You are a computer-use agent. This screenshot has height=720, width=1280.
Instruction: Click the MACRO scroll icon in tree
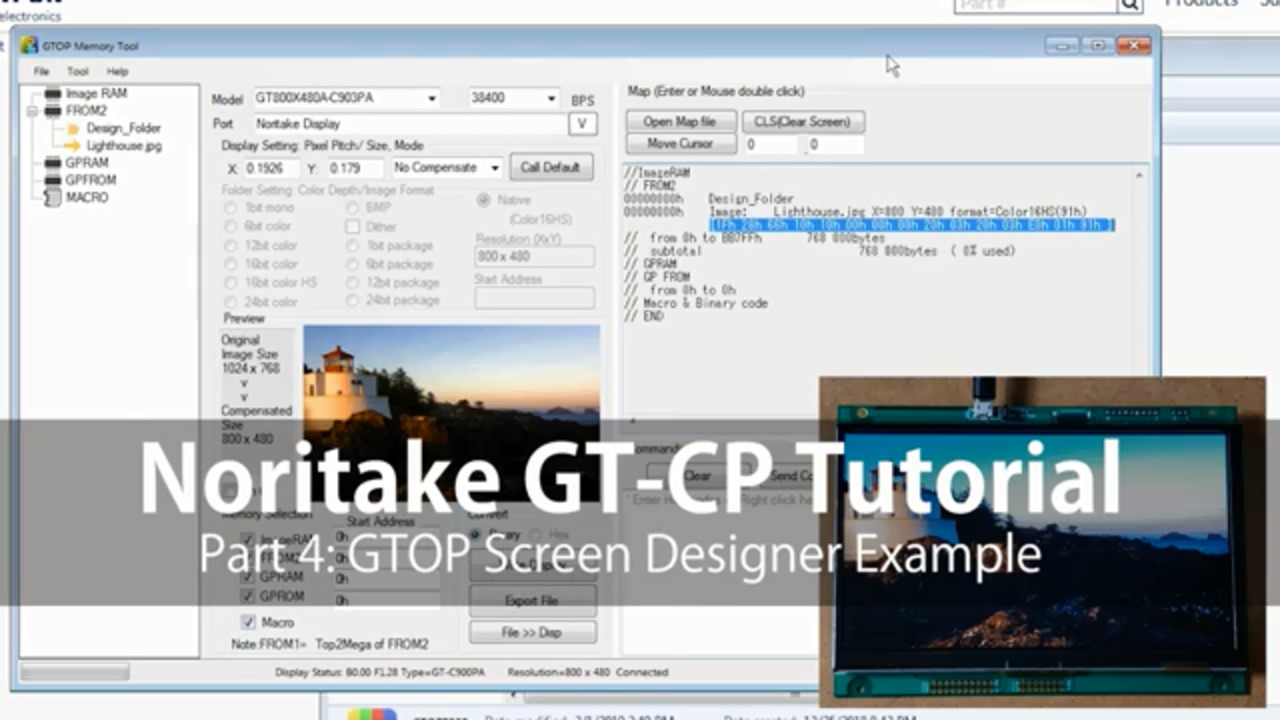point(53,198)
